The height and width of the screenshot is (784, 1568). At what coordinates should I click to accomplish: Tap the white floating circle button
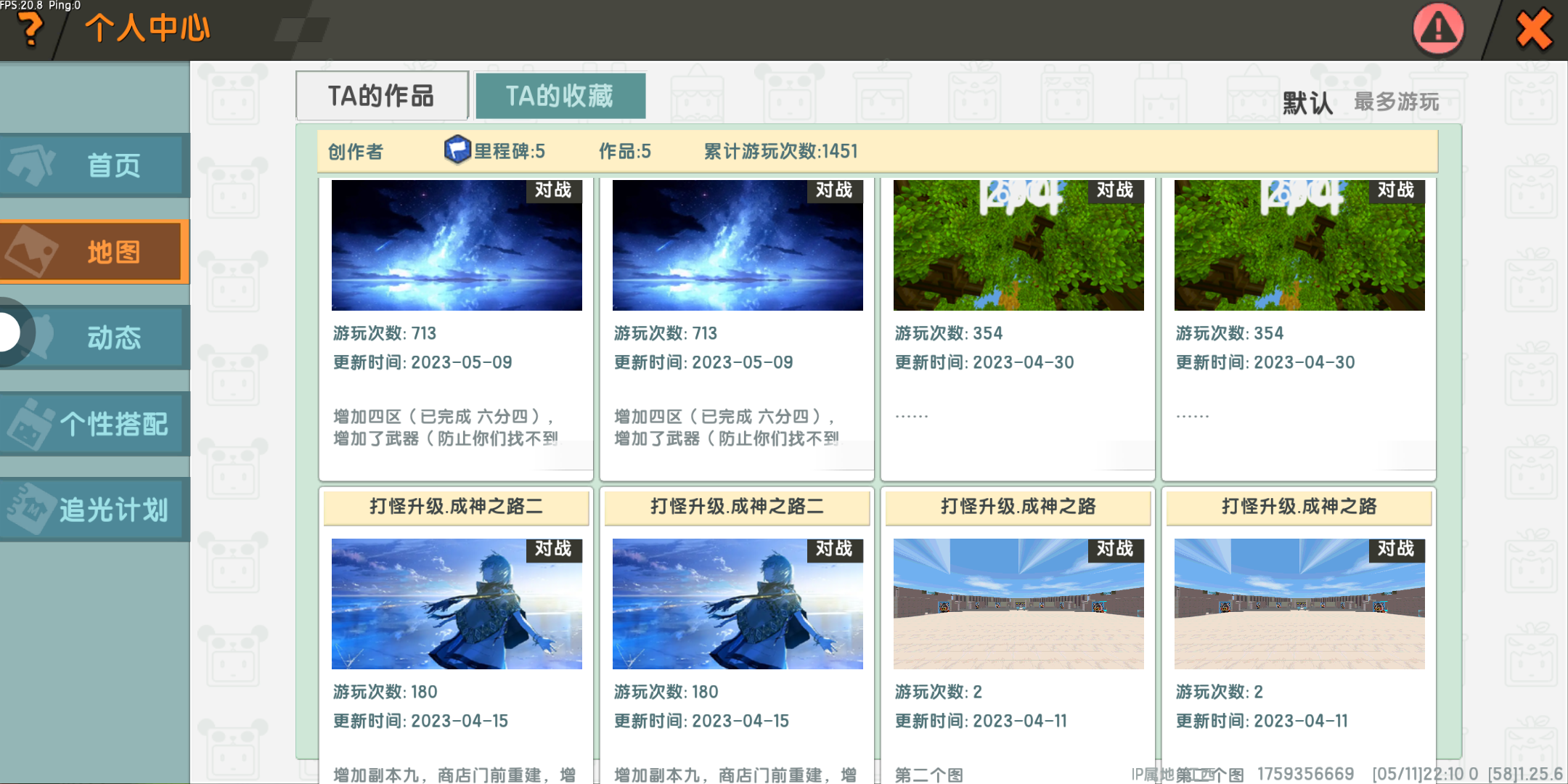coord(9,332)
